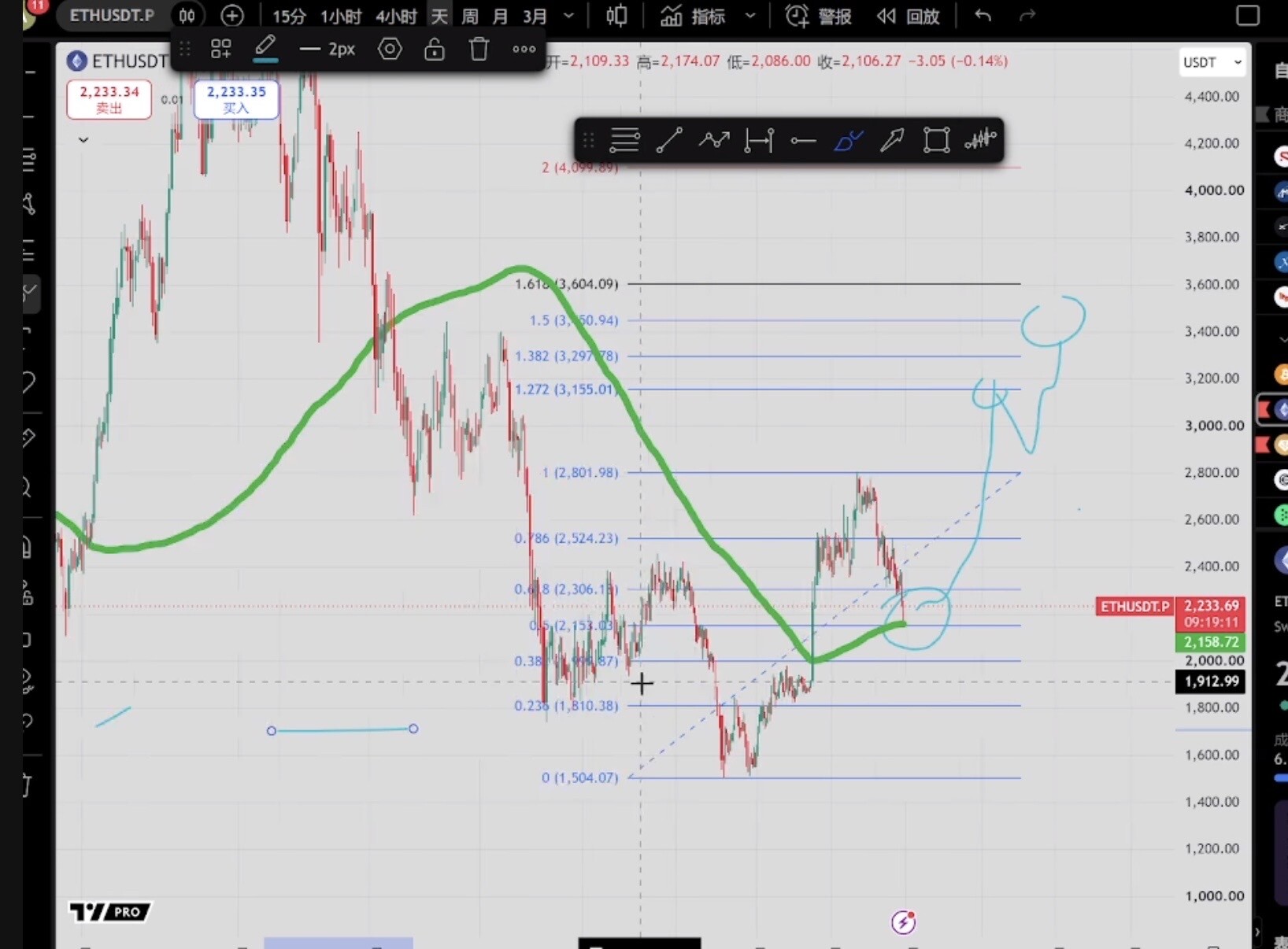Screen dimensions: 1288x949
Task: Open drawing templates grid icon
Action: [x=221, y=49]
